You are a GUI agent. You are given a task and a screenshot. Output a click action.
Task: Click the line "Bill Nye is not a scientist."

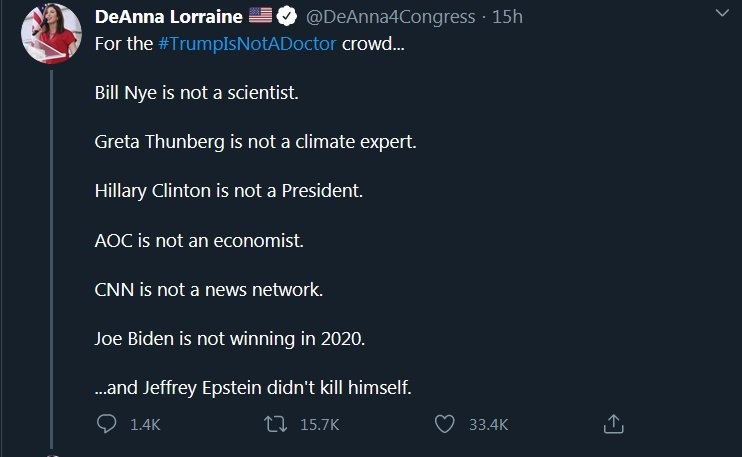[x=196, y=92]
